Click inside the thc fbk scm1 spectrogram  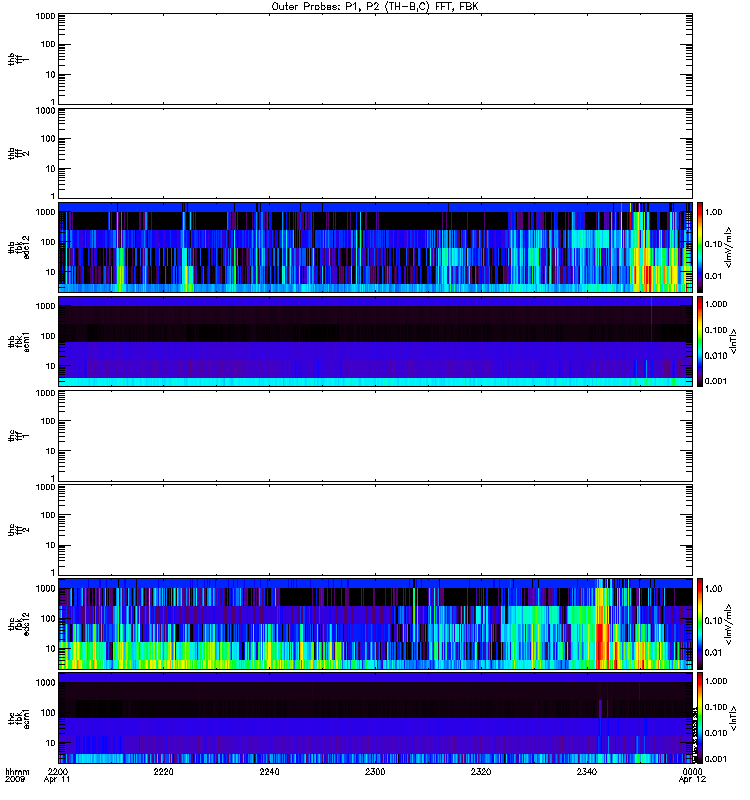375,718
